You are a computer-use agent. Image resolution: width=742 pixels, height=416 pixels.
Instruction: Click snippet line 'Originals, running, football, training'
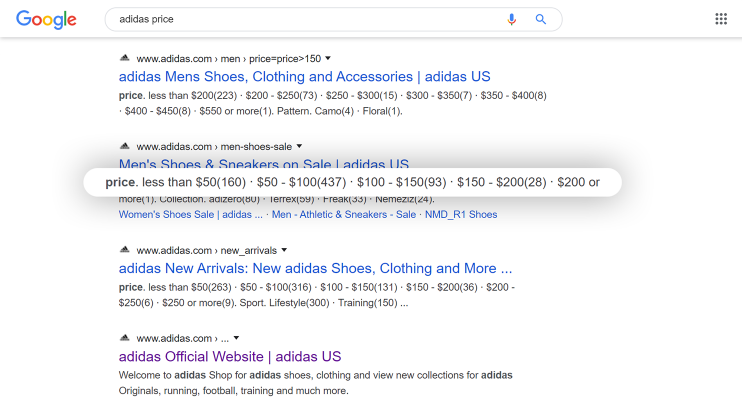tap(233, 391)
